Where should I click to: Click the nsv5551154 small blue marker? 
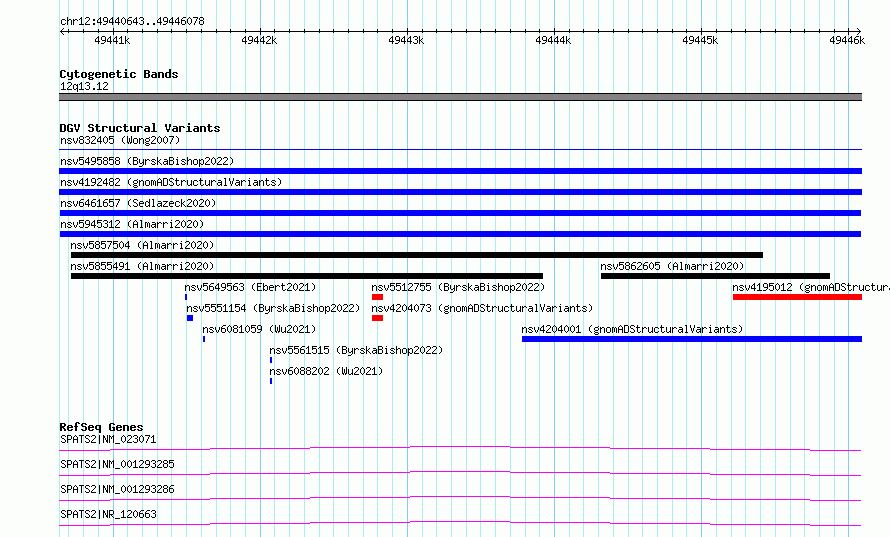coord(190,318)
